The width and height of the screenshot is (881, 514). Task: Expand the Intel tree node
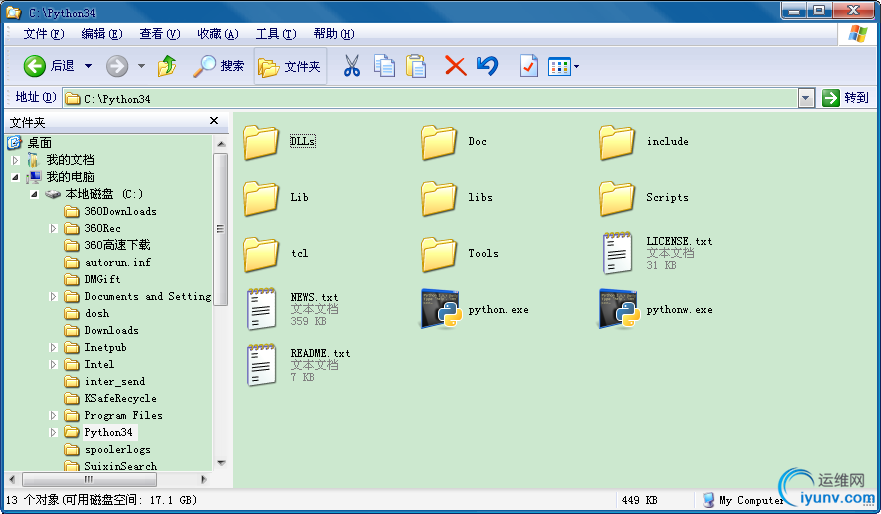pyautogui.click(x=54, y=365)
